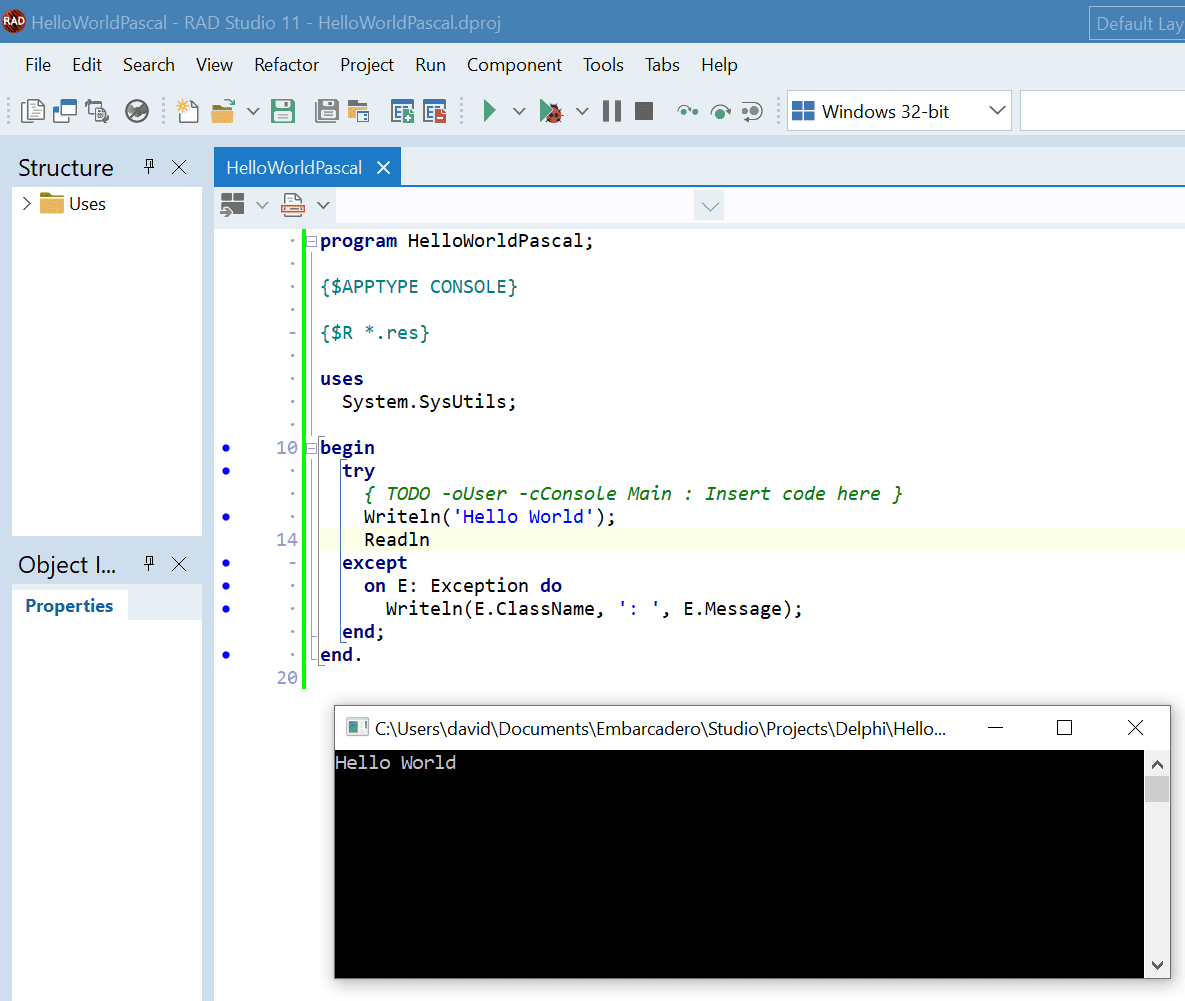Close the Object Inspector panel
Screen dimensions: 1185x1001
pyautogui.click(x=179, y=564)
